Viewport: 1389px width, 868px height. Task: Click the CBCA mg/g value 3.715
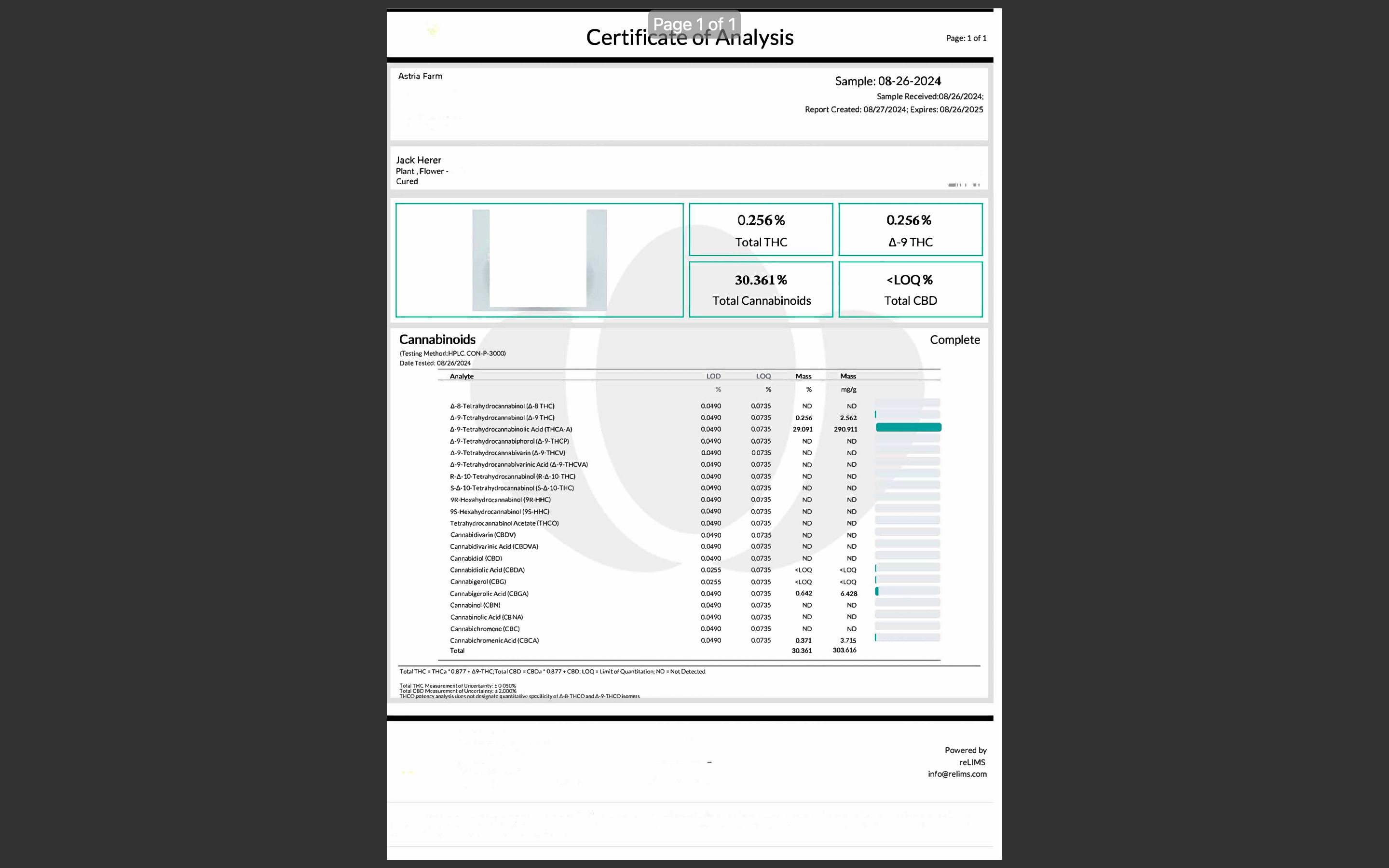tap(848, 641)
